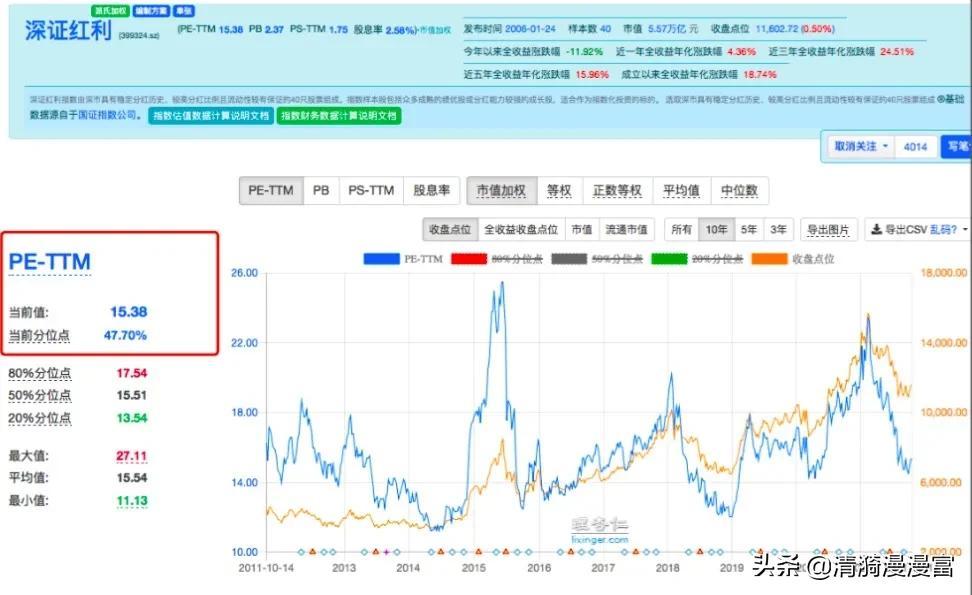The image size is (972, 595).
Task: Click the download icon on 导出CSV button
Action: pos(877,229)
